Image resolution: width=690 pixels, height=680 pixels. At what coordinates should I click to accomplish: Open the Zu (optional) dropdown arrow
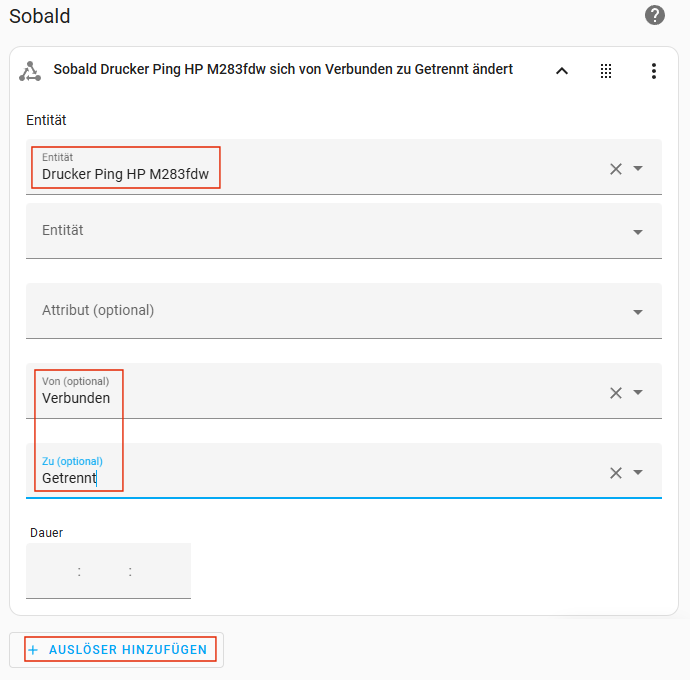click(x=638, y=473)
